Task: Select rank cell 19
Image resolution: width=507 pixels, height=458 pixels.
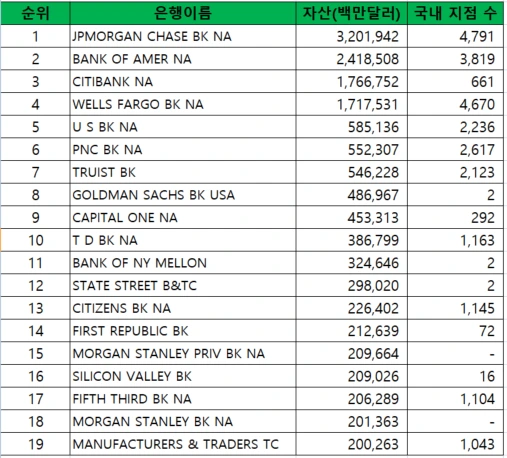Action: click(35, 444)
